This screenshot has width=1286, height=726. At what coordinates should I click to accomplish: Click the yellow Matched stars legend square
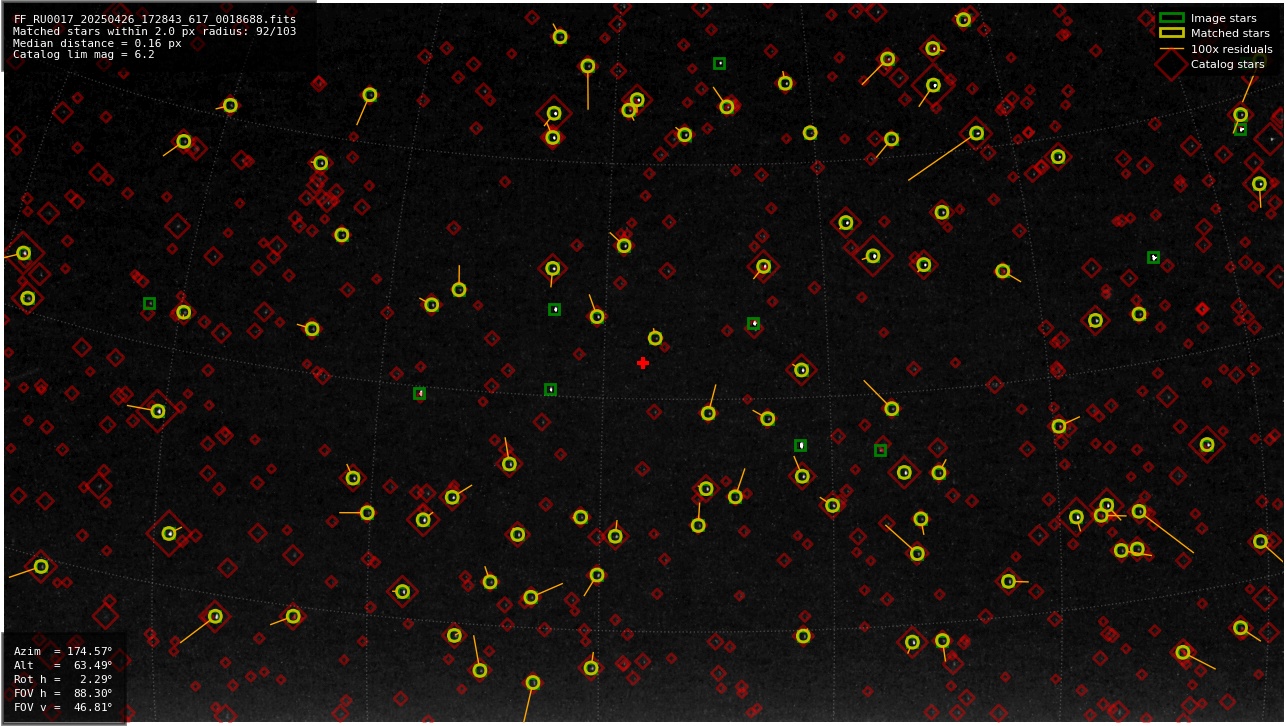coord(1171,33)
